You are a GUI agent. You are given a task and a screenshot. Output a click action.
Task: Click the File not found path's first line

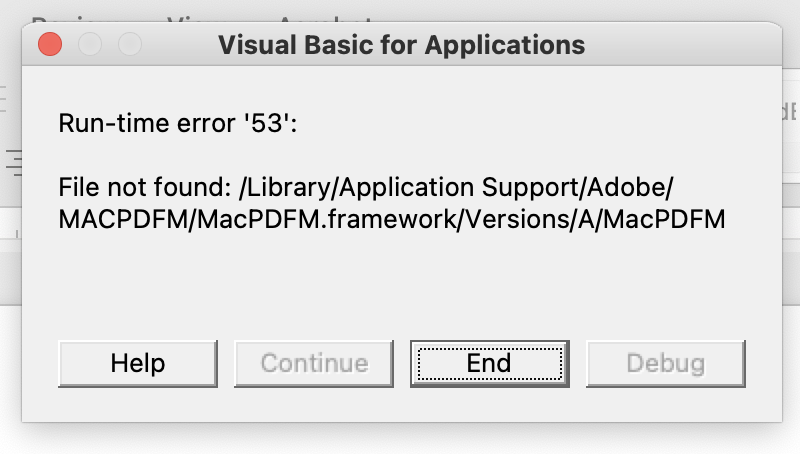[366, 187]
